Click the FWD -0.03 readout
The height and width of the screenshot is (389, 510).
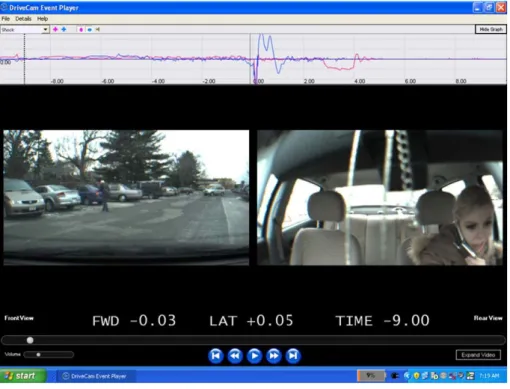[x=134, y=321]
